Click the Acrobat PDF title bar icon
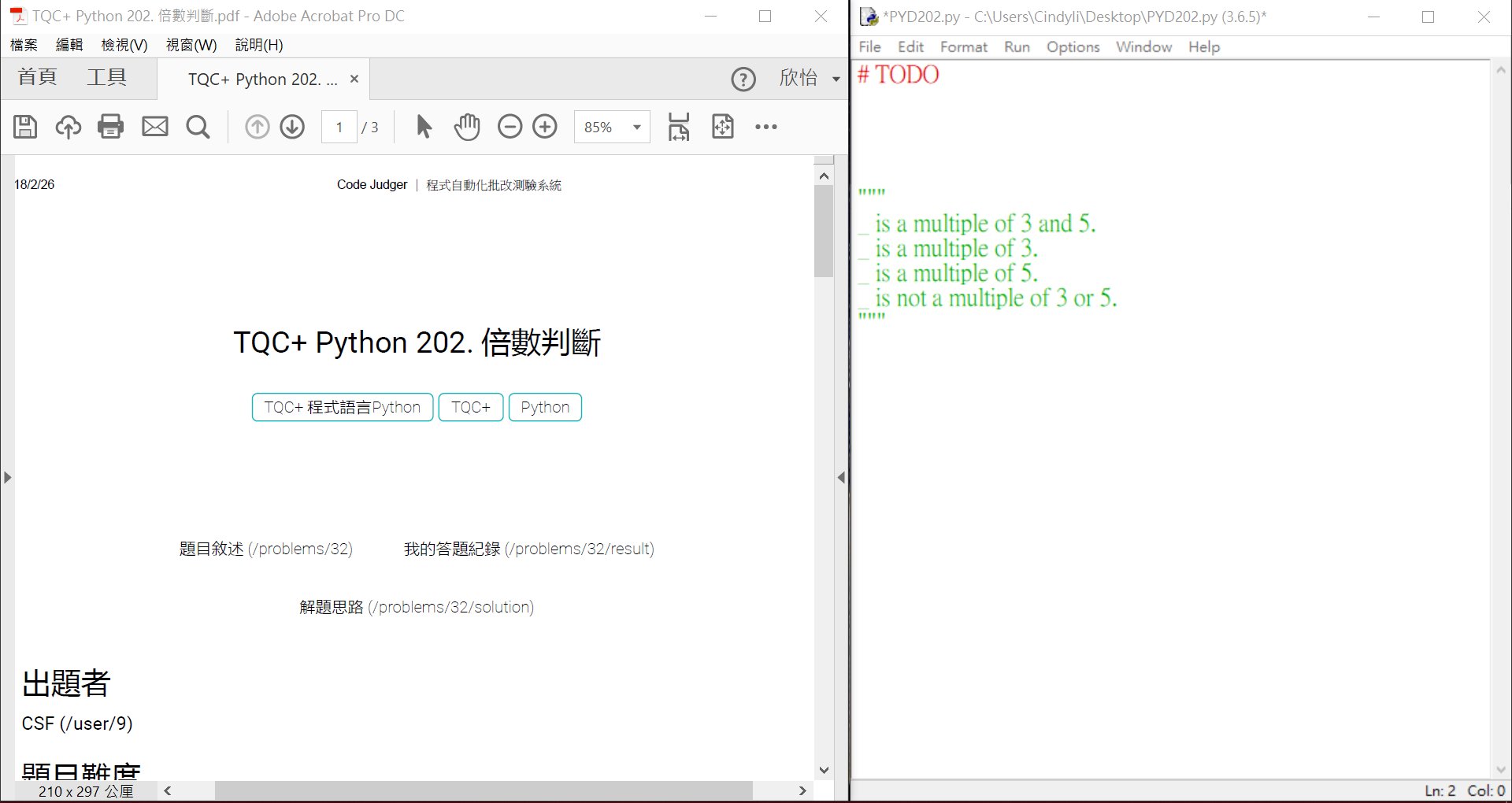 pyautogui.click(x=18, y=16)
